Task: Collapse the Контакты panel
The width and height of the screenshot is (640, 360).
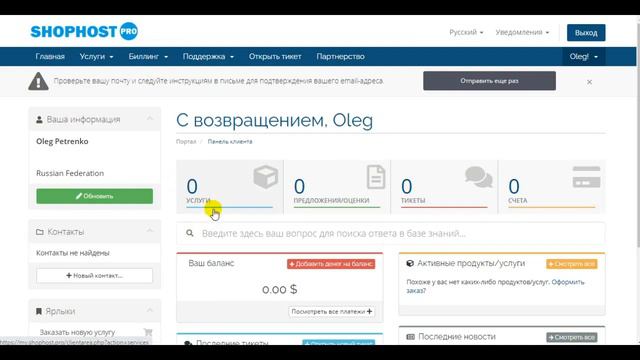Action: point(150,231)
